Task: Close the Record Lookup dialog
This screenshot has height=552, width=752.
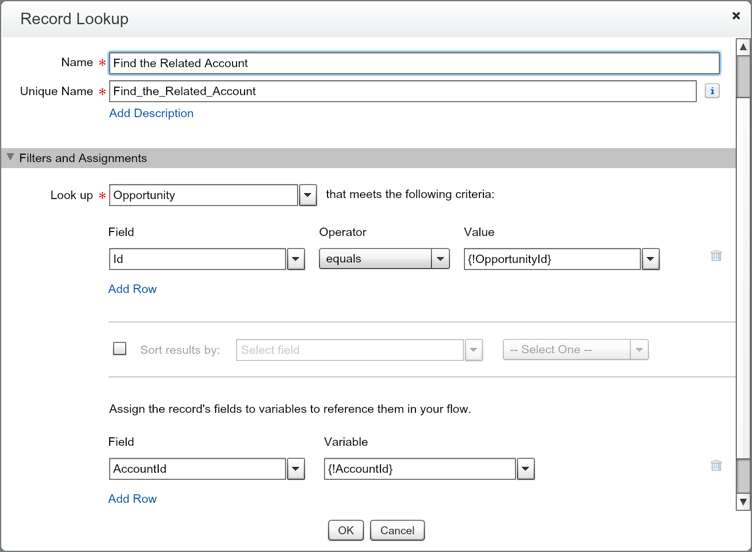Action: pos(737,16)
